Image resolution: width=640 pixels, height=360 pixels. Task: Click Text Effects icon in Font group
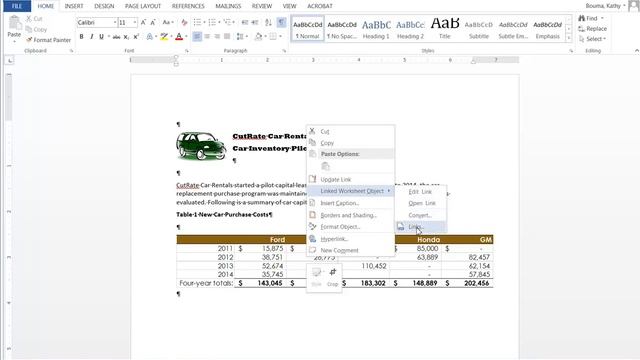coord(150,37)
